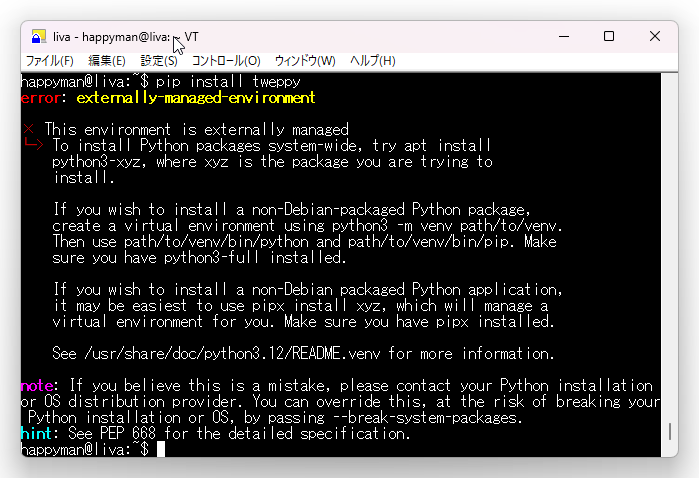The height and width of the screenshot is (478, 699).
Task: Click the yellow externally-managed-environment text
Action: click(196, 98)
